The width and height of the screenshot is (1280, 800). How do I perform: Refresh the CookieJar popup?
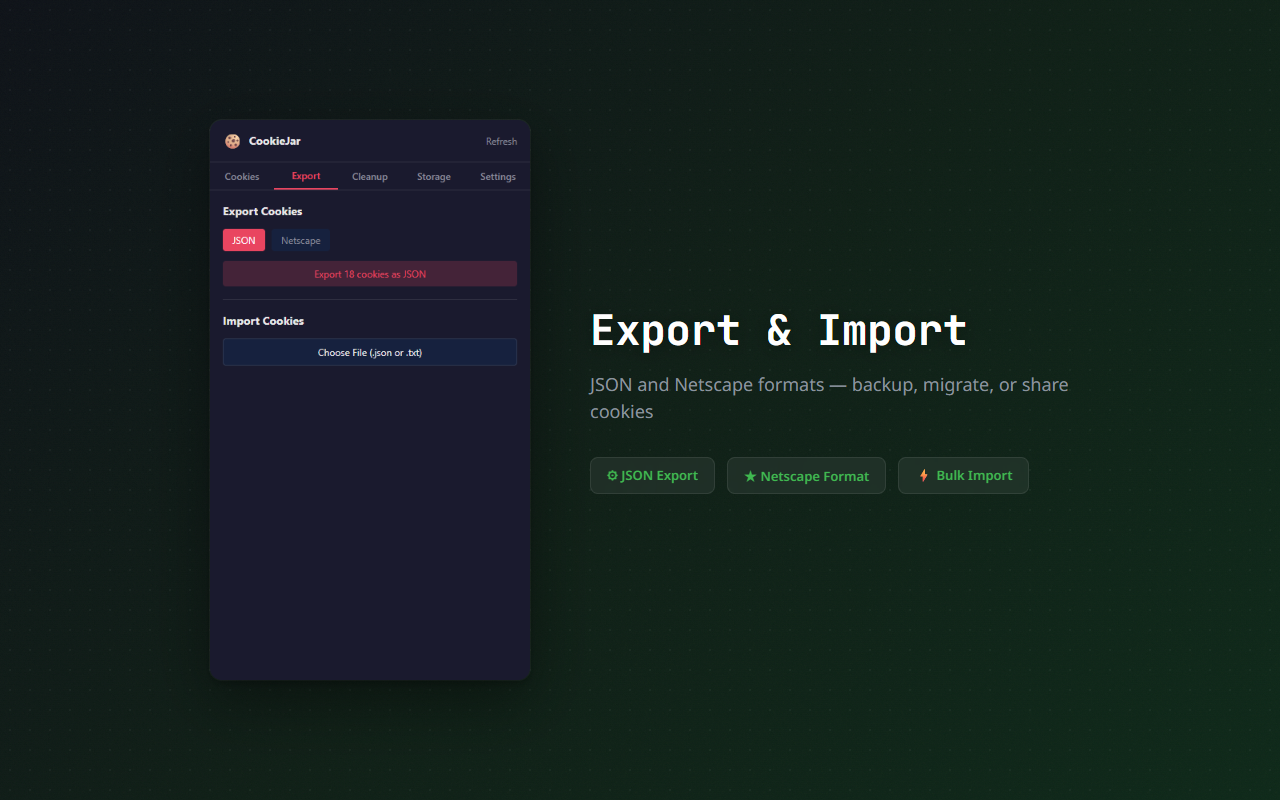point(501,141)
